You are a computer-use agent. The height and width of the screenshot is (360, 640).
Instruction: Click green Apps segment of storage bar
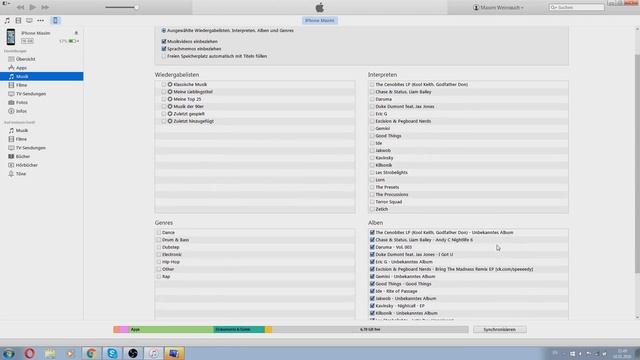pos(171,329)
